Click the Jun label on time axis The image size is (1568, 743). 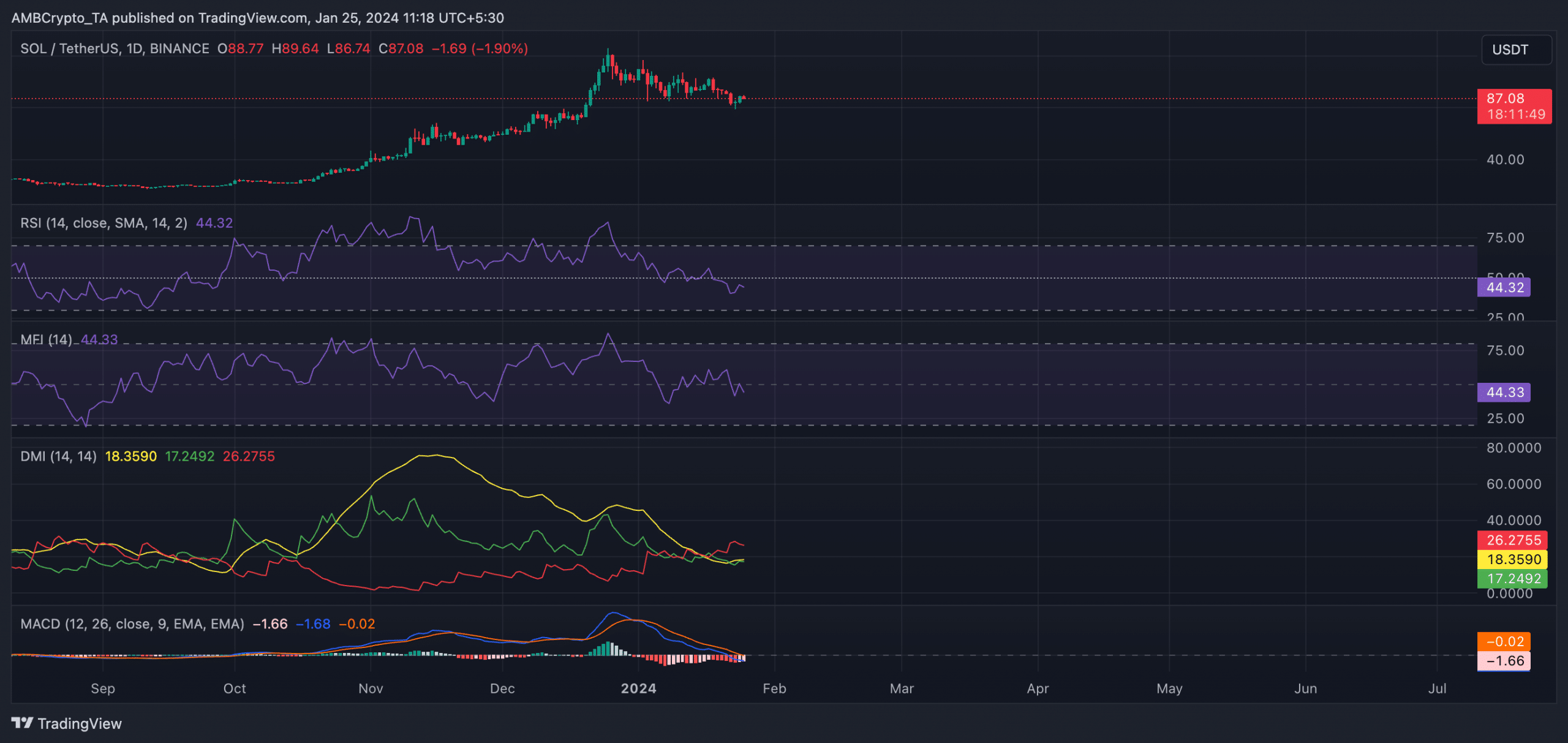point(1305,688)
